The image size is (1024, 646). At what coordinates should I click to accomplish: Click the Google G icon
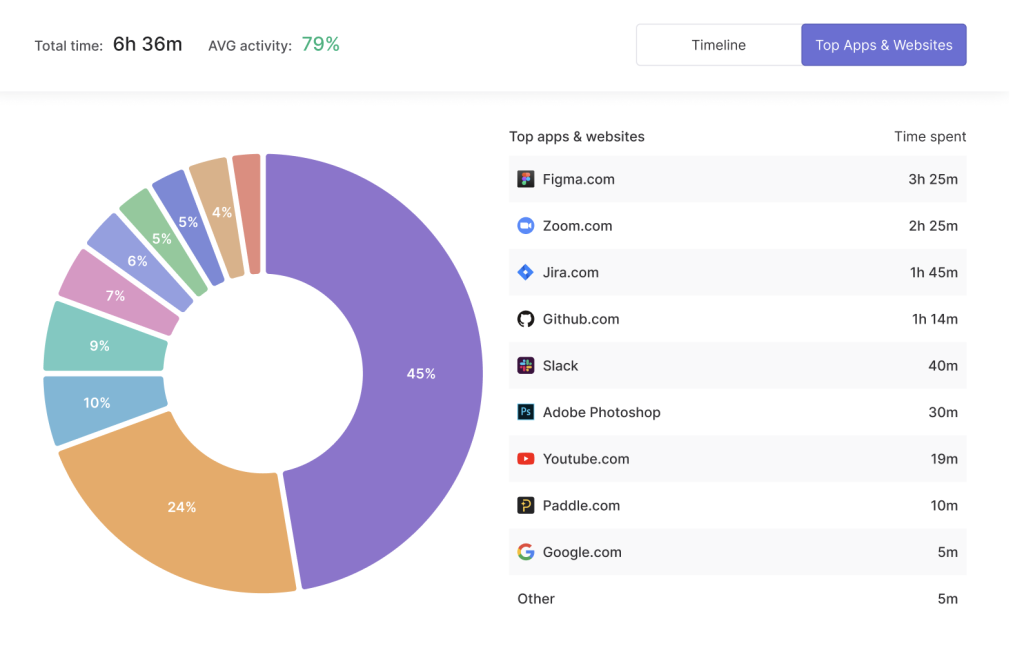[526, 552]
